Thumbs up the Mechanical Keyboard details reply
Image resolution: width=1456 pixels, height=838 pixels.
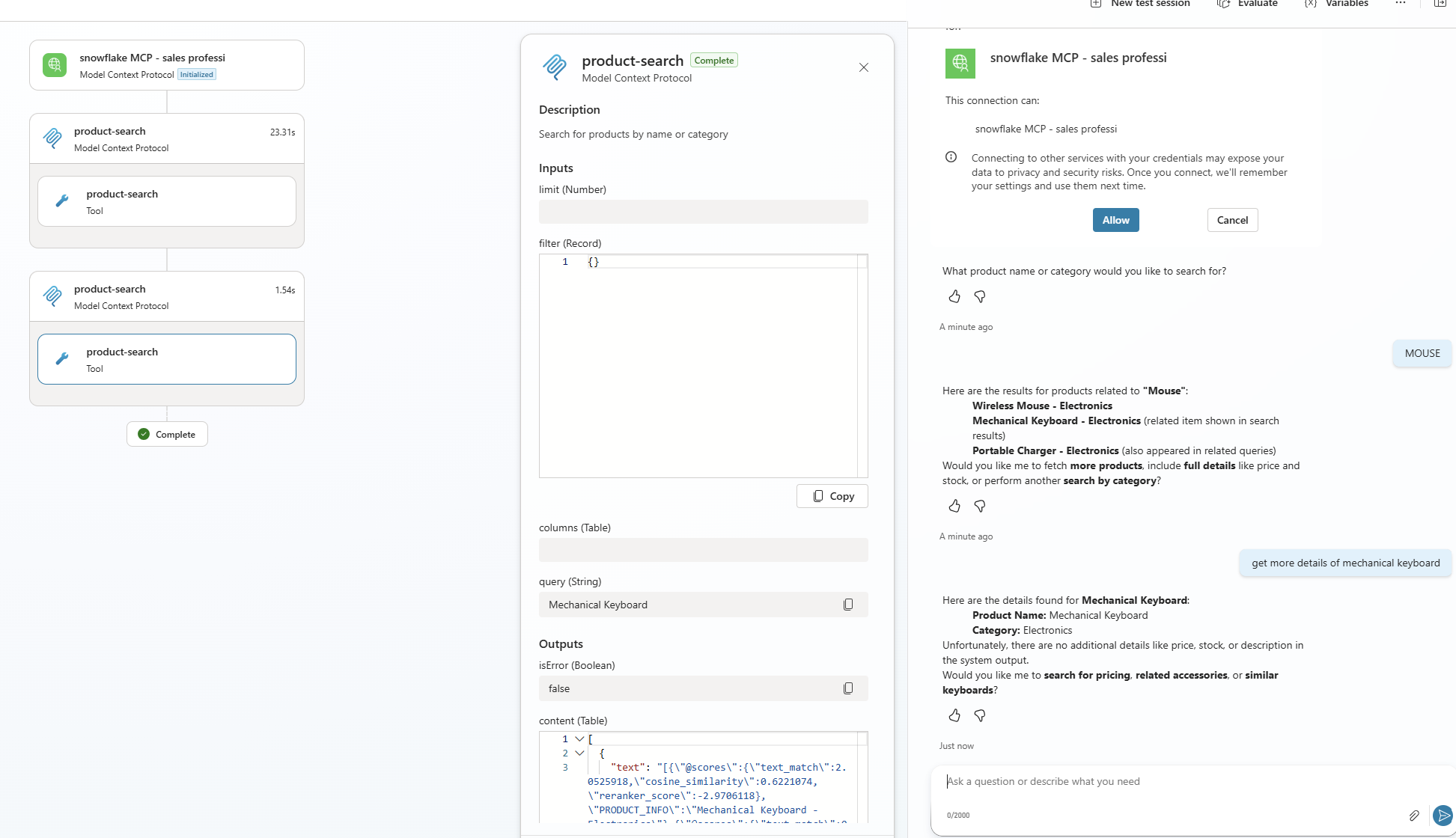954,716
